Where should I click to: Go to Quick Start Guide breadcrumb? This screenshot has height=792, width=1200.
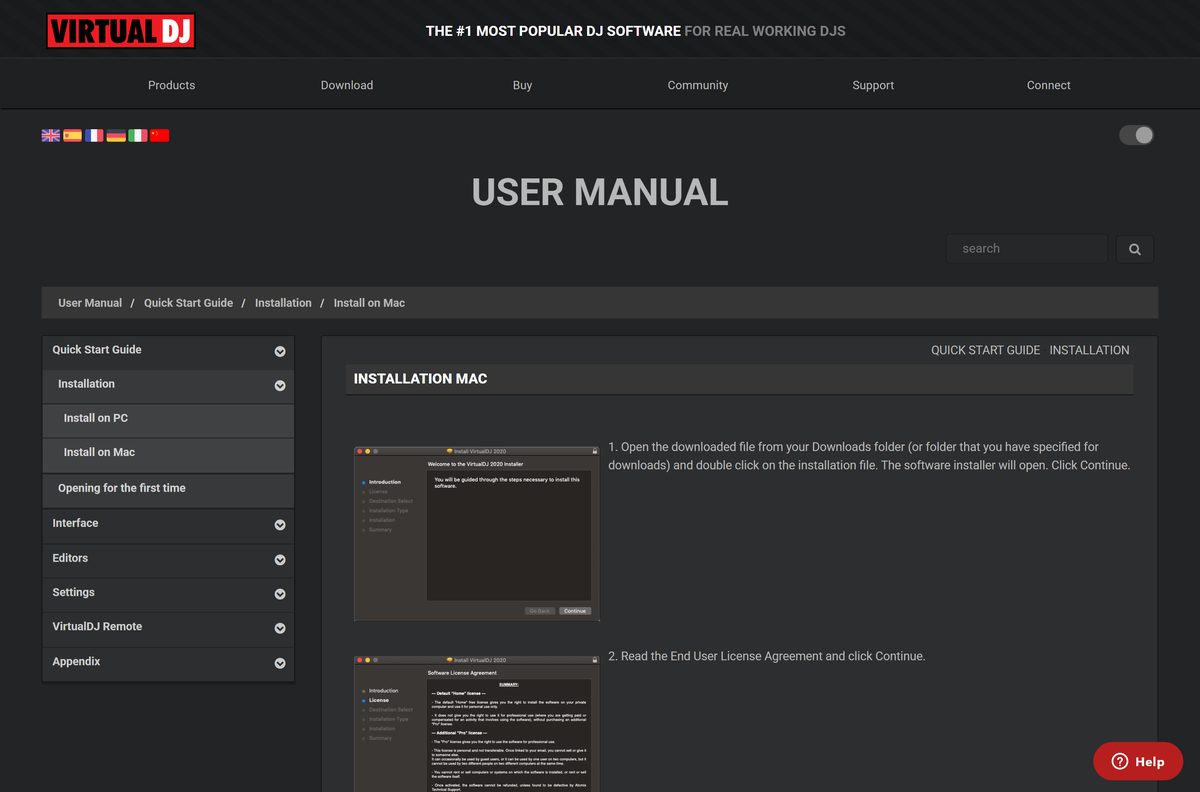click(x=188, y=303)
